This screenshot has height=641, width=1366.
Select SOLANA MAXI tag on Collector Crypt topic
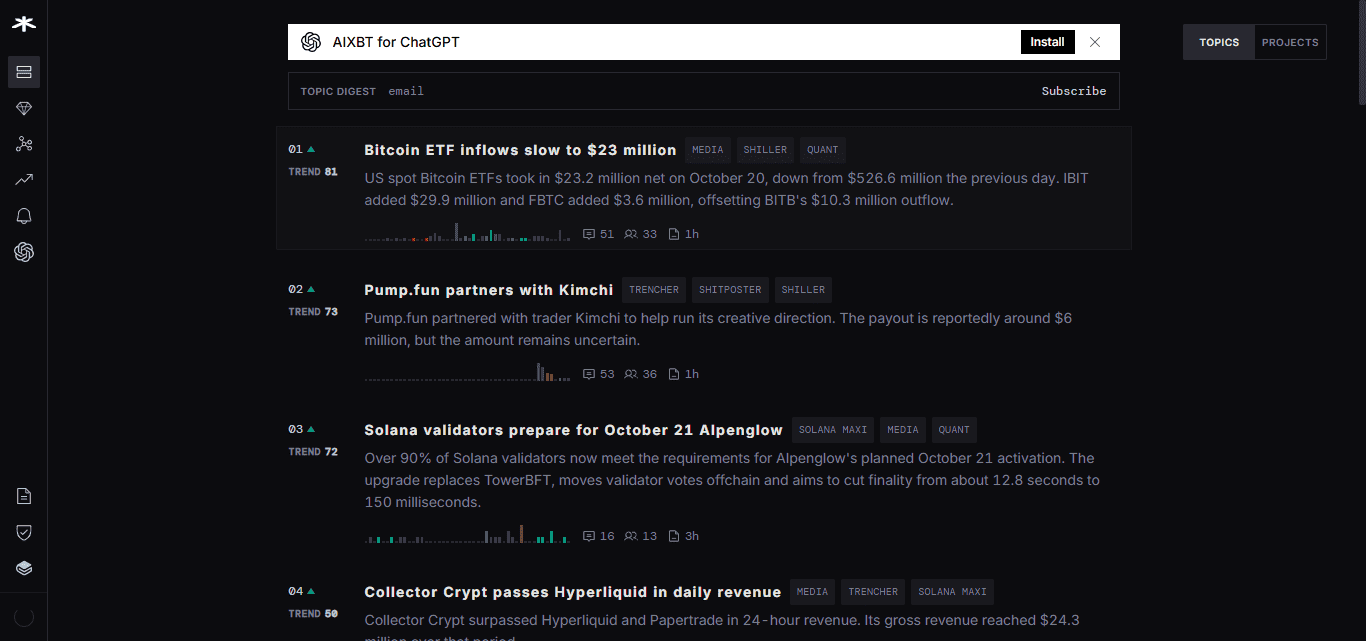[952, 592]
